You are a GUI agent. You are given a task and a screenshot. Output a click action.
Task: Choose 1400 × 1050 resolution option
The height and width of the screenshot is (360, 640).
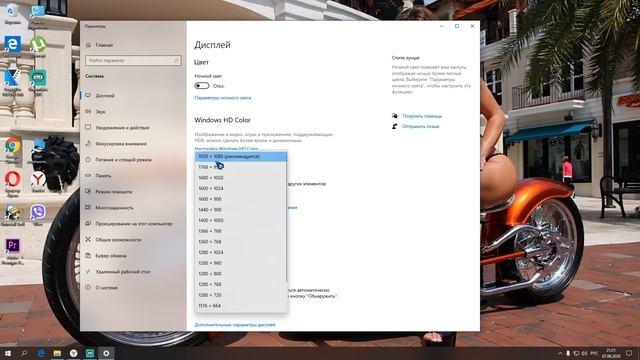tap(241, 220)
